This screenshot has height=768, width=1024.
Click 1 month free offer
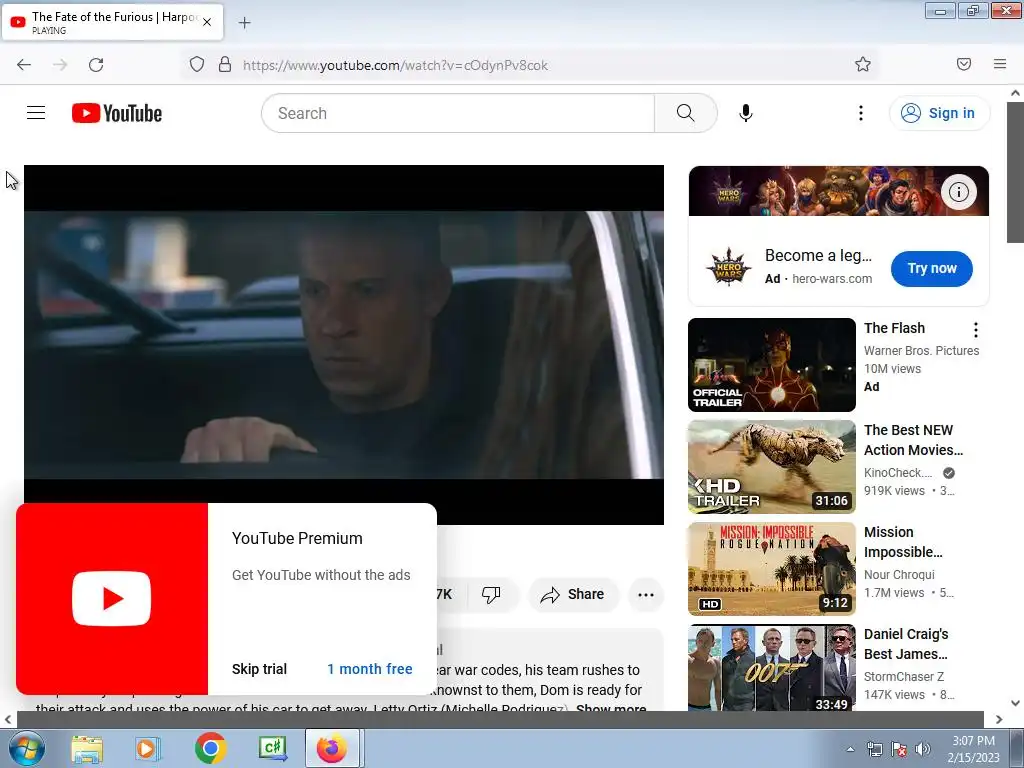click(370, 669)
